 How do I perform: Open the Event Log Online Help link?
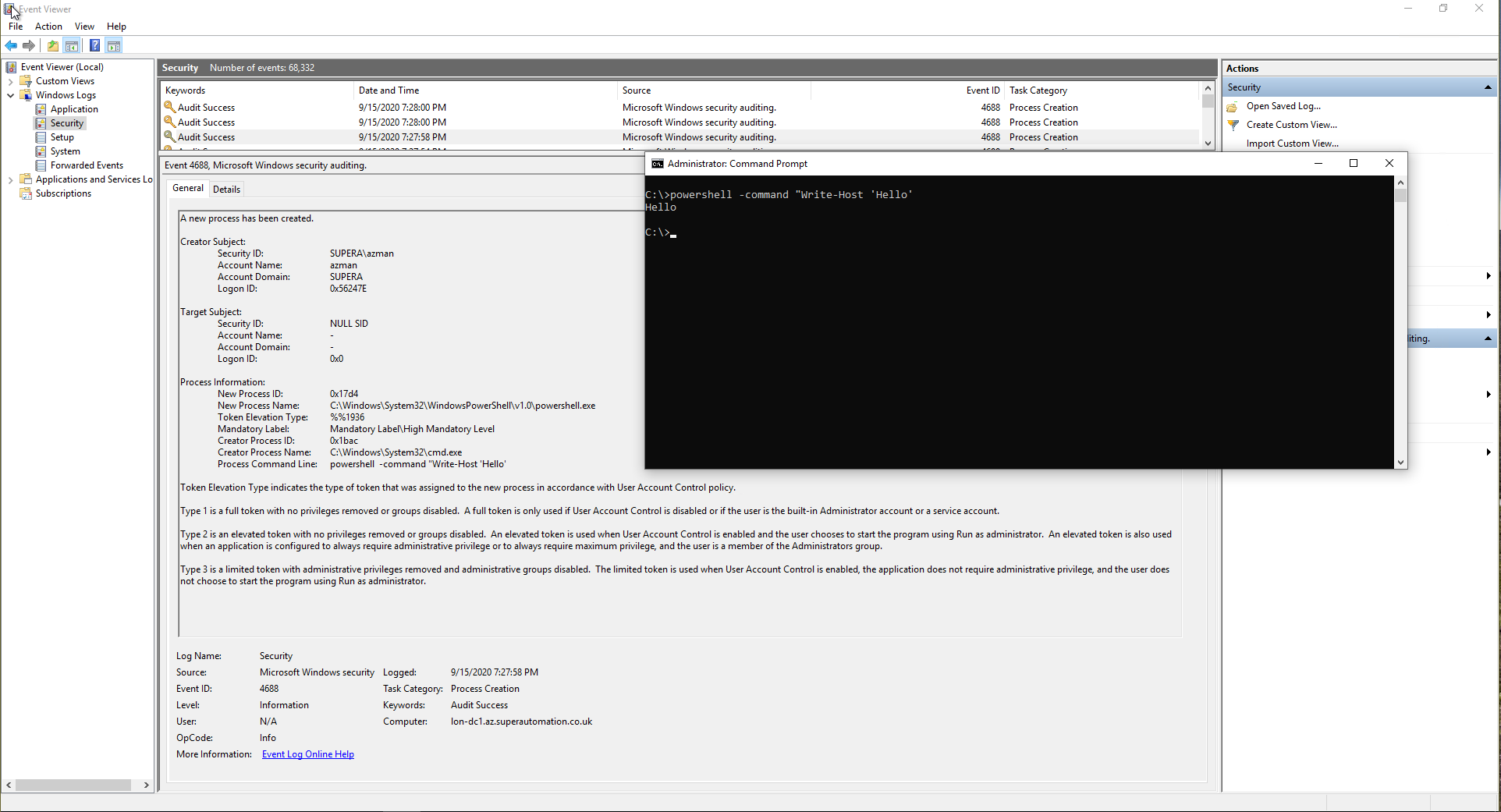pos(307,754)
